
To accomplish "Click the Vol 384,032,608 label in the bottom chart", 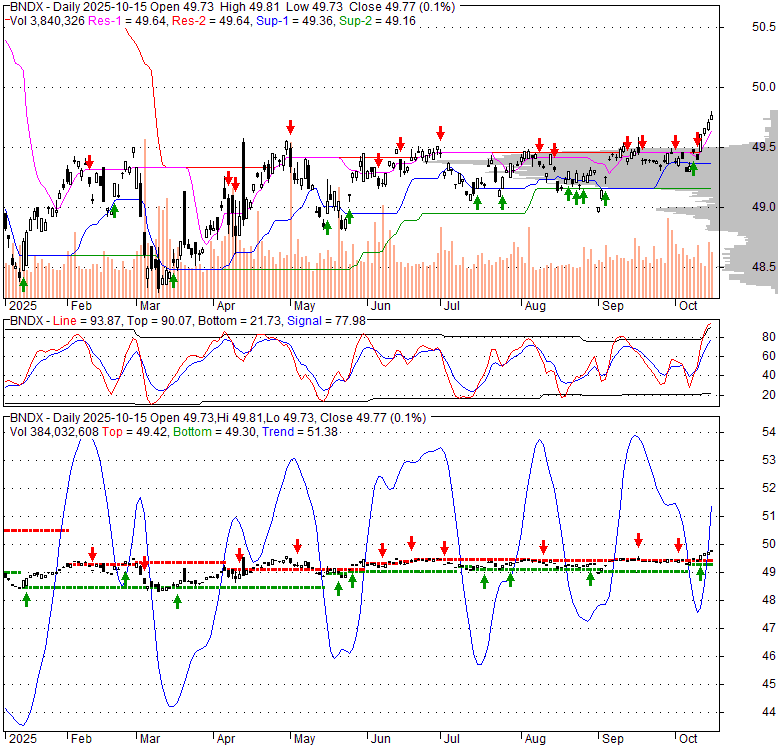I will 54,432.
